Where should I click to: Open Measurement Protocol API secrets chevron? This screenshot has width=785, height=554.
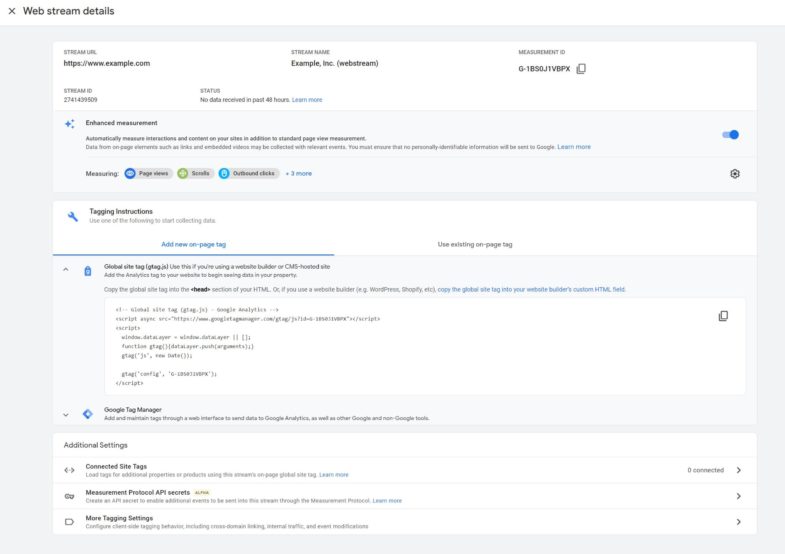coord(738,496)
